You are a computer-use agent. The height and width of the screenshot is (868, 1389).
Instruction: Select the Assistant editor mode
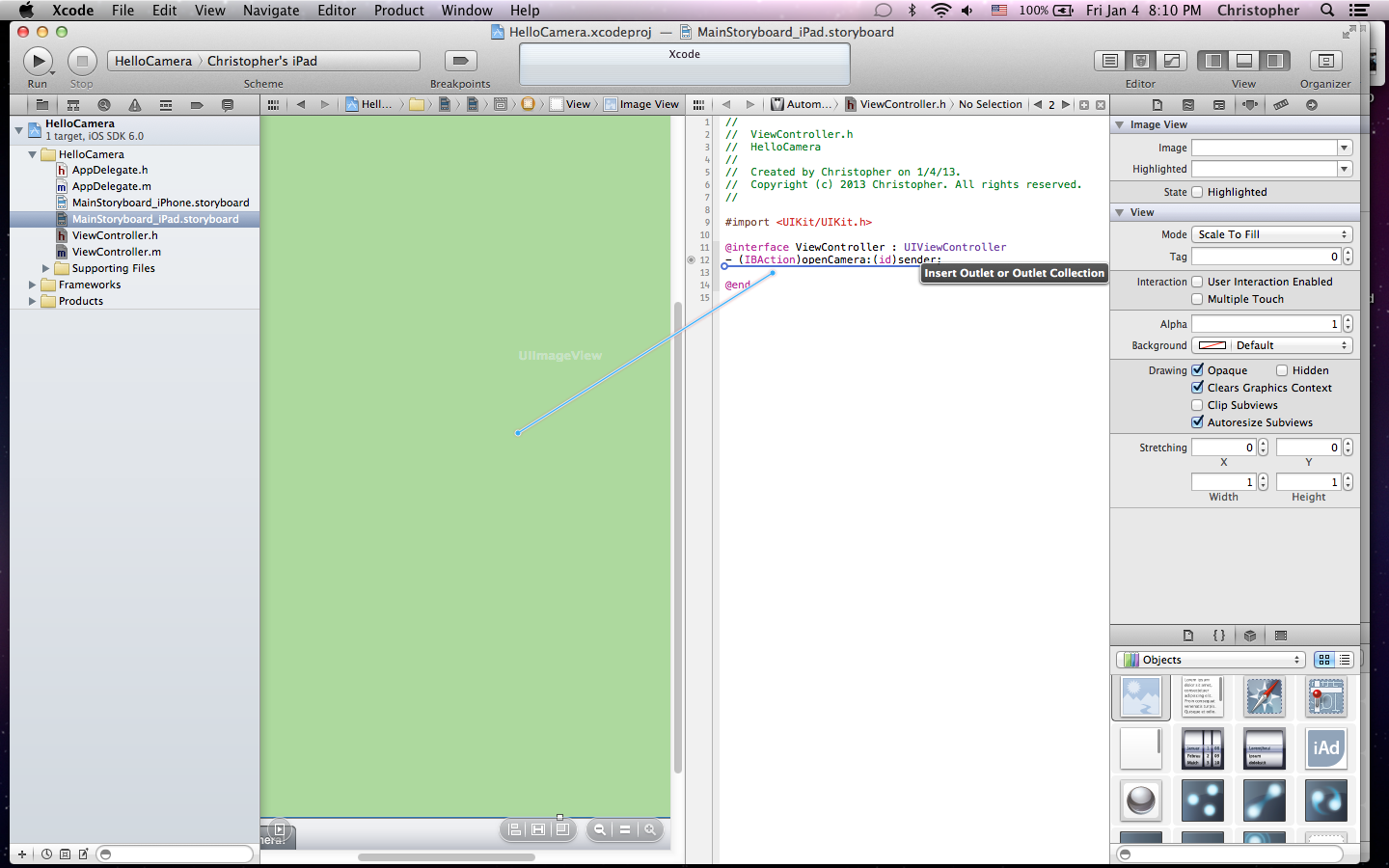pyautogui.click(x=1141, y=61)
